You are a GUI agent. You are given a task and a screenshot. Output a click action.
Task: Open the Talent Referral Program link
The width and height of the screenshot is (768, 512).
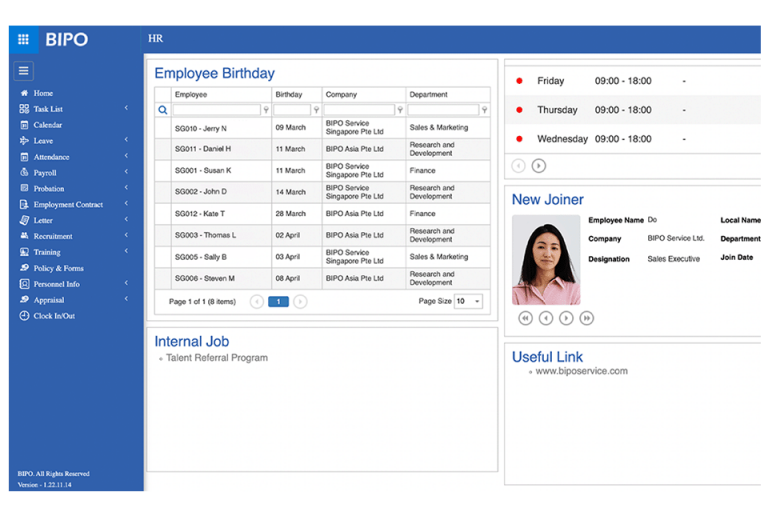tap(216, 358)
